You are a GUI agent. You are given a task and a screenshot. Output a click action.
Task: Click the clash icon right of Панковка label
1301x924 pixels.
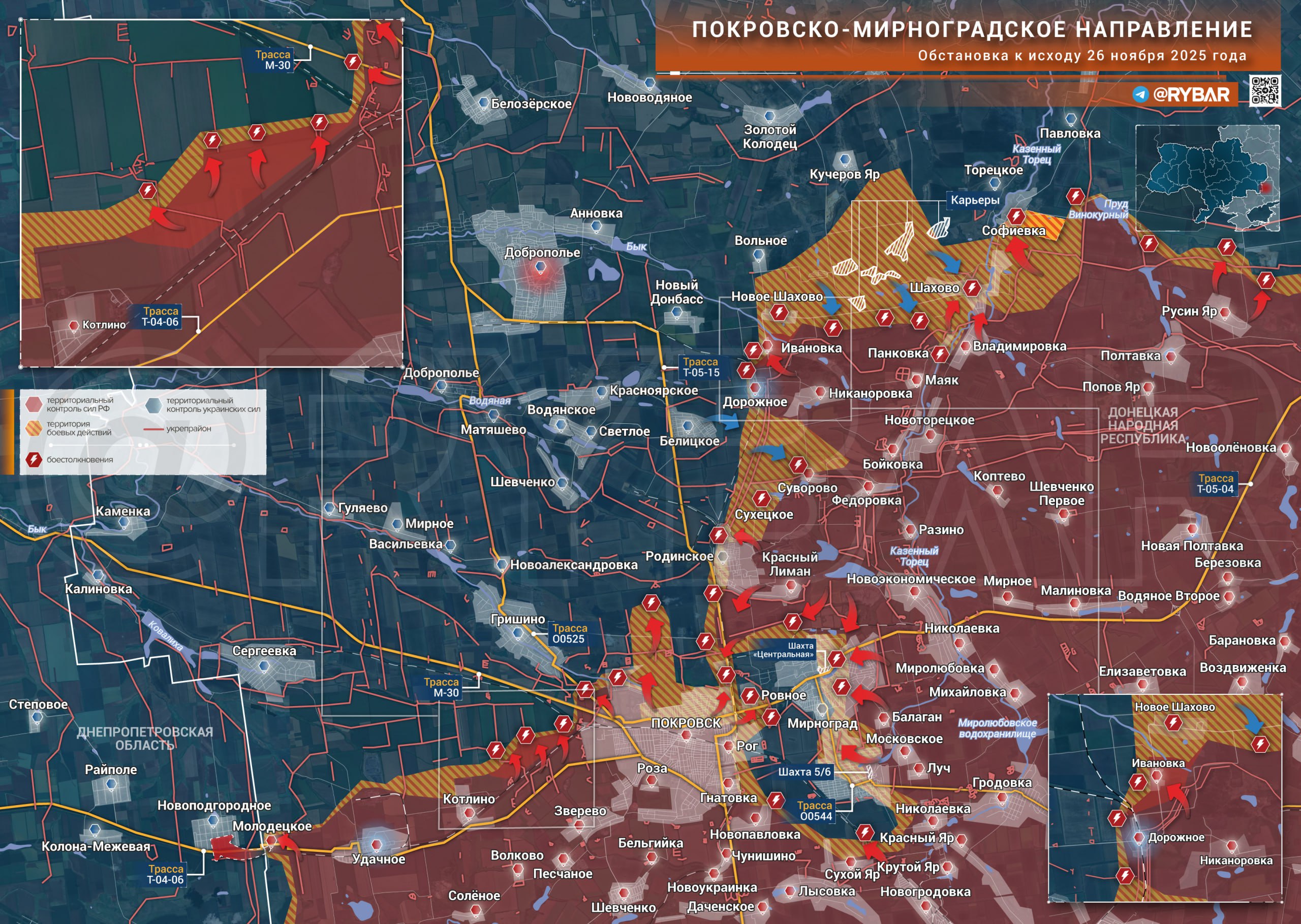pyautogui.click(x=940, y=354)
